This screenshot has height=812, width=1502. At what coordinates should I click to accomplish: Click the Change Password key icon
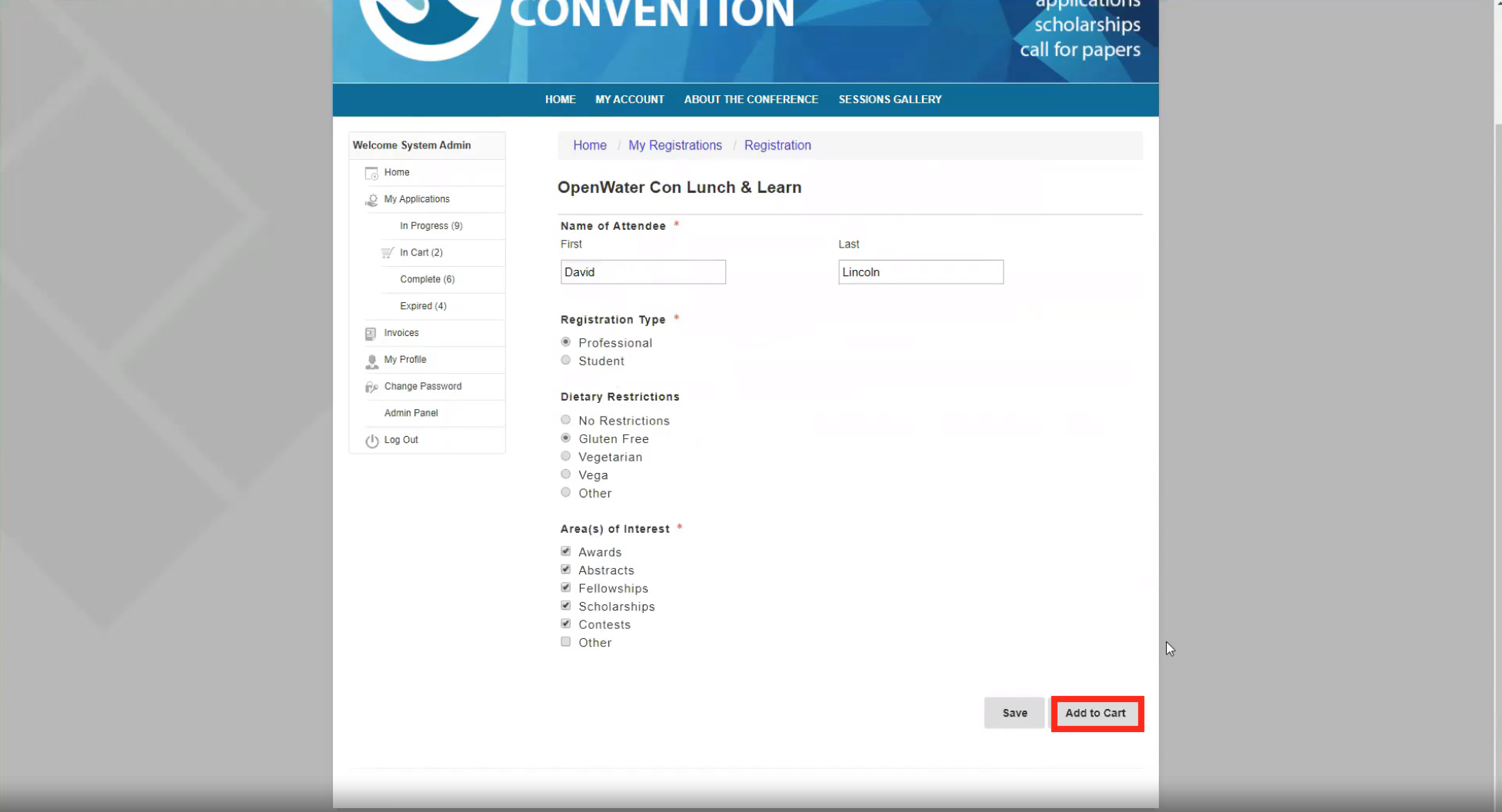coord(371,387)
